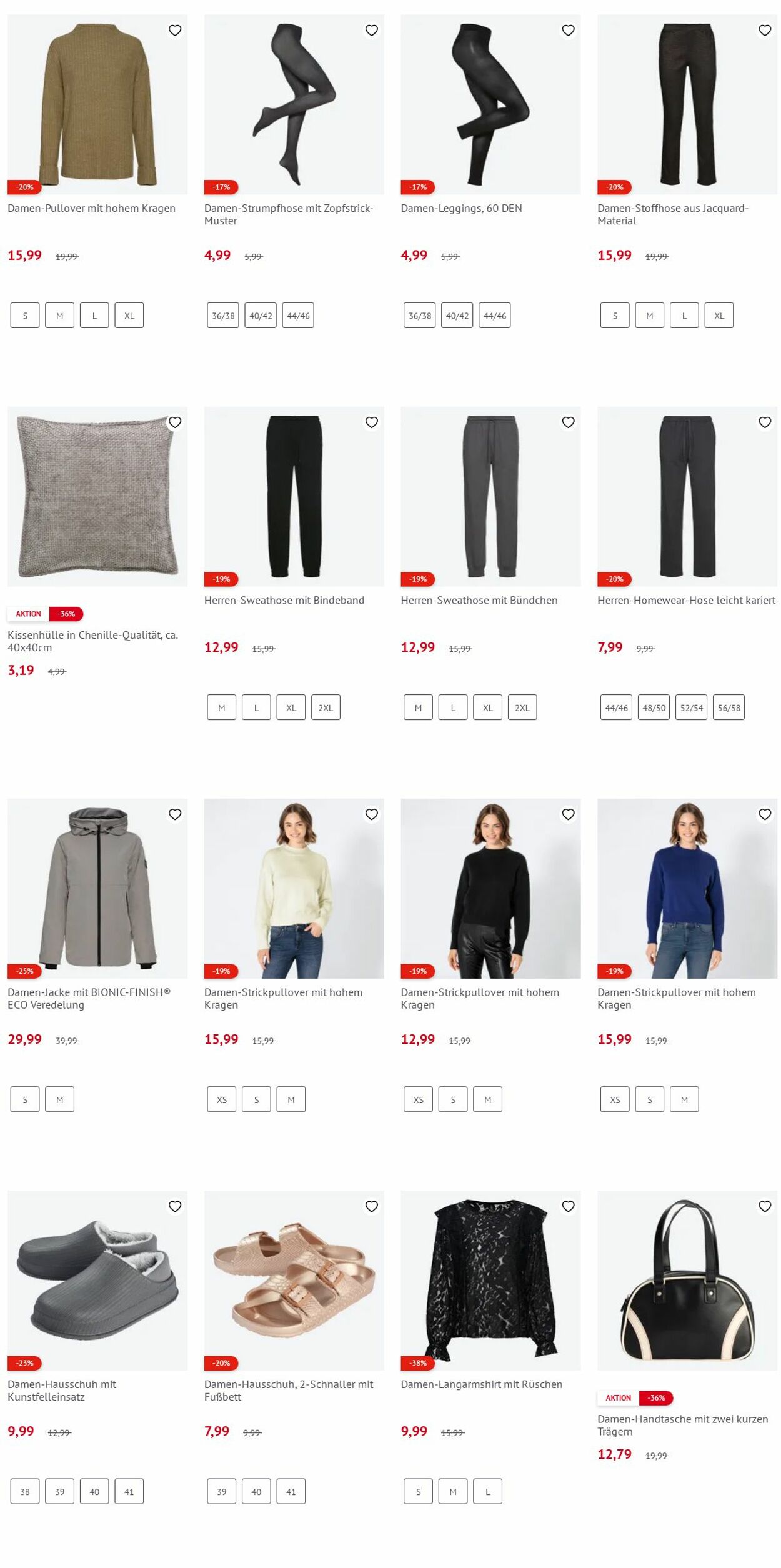Viewport: 781px width, 1568px height.
Task: Choose size 38 for Damen-Hausschuh mit Kunstfelleinsatz
Action: click(25, 1492)
